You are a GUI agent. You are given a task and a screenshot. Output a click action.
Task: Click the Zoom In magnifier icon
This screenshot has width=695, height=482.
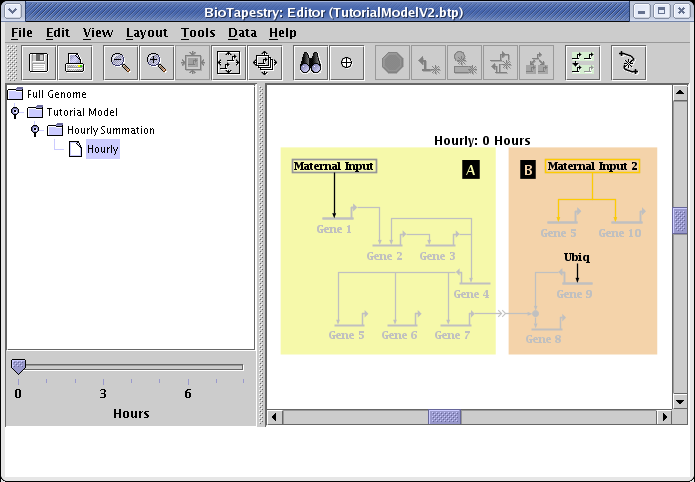click(x=155, y=62)
